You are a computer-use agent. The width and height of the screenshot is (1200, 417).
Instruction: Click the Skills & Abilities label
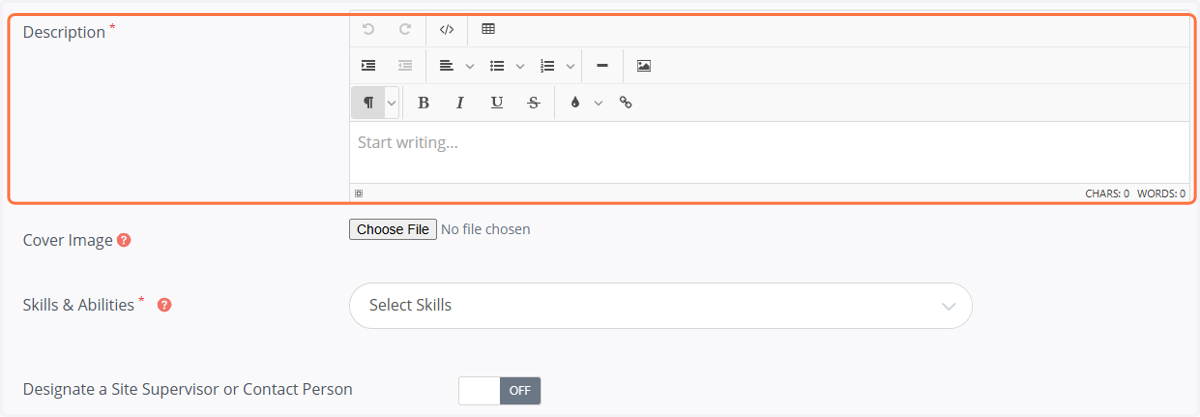click(x=78, y=305)
